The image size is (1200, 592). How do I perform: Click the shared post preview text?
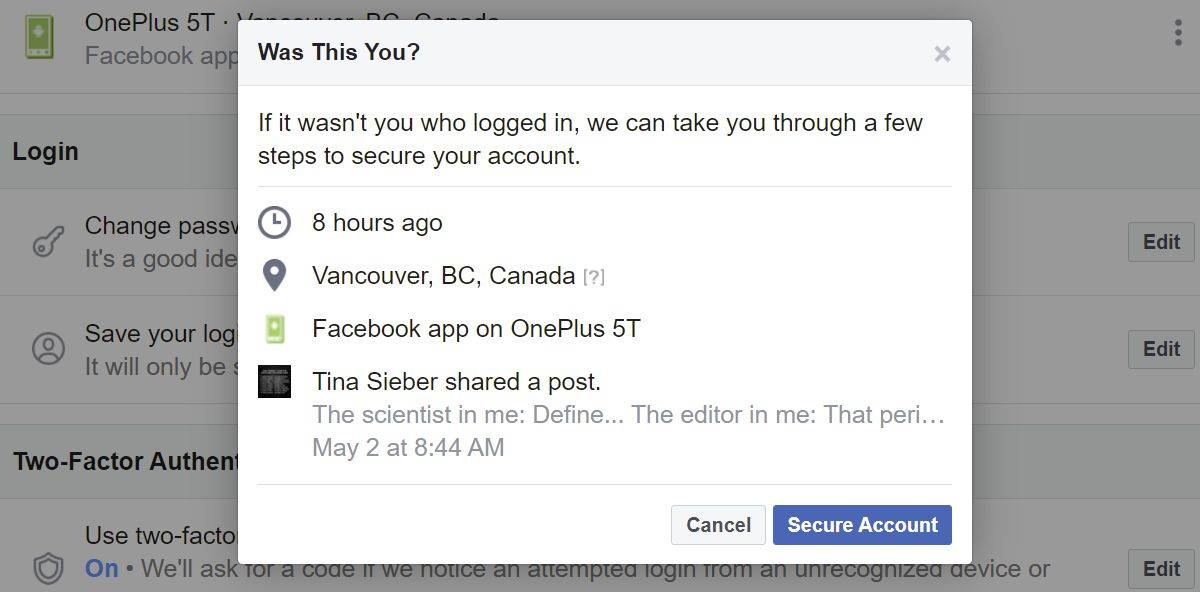coord(628,414)
